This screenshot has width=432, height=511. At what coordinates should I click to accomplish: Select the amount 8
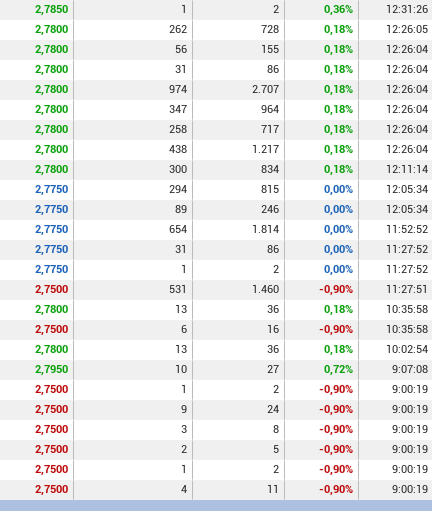click(276, 429)
